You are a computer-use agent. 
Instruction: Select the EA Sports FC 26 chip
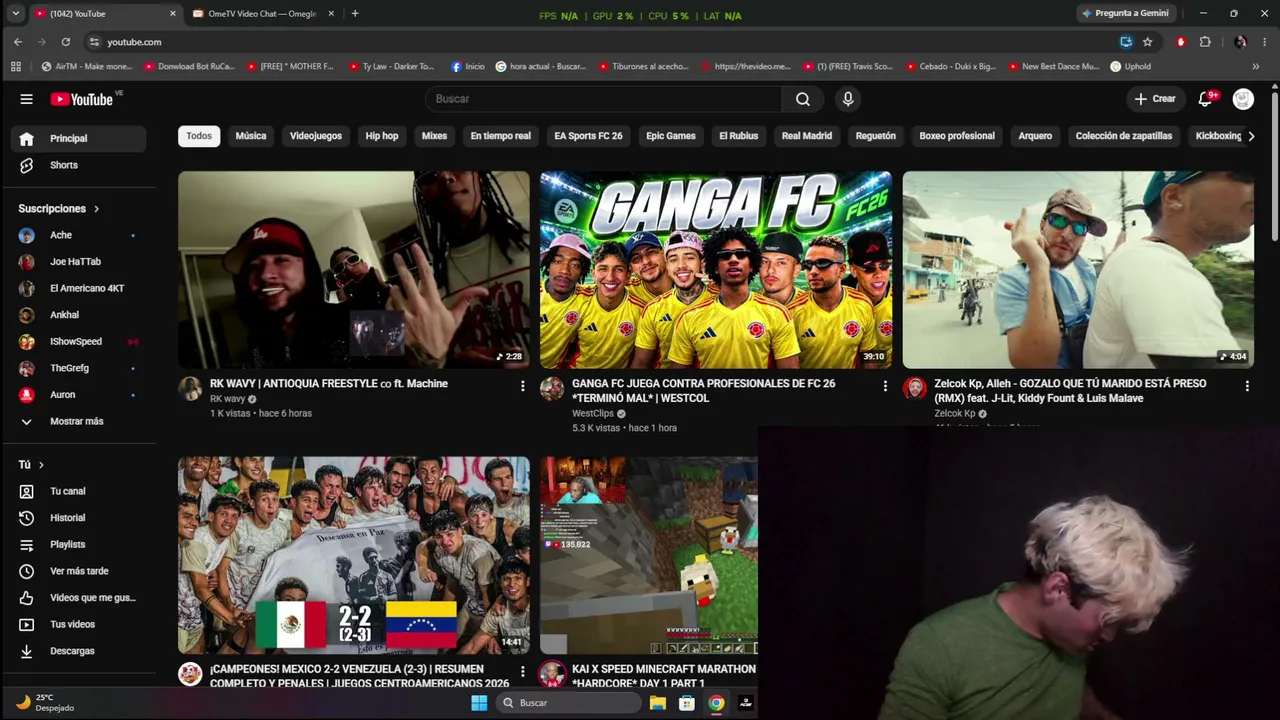[x=588, y=136]
